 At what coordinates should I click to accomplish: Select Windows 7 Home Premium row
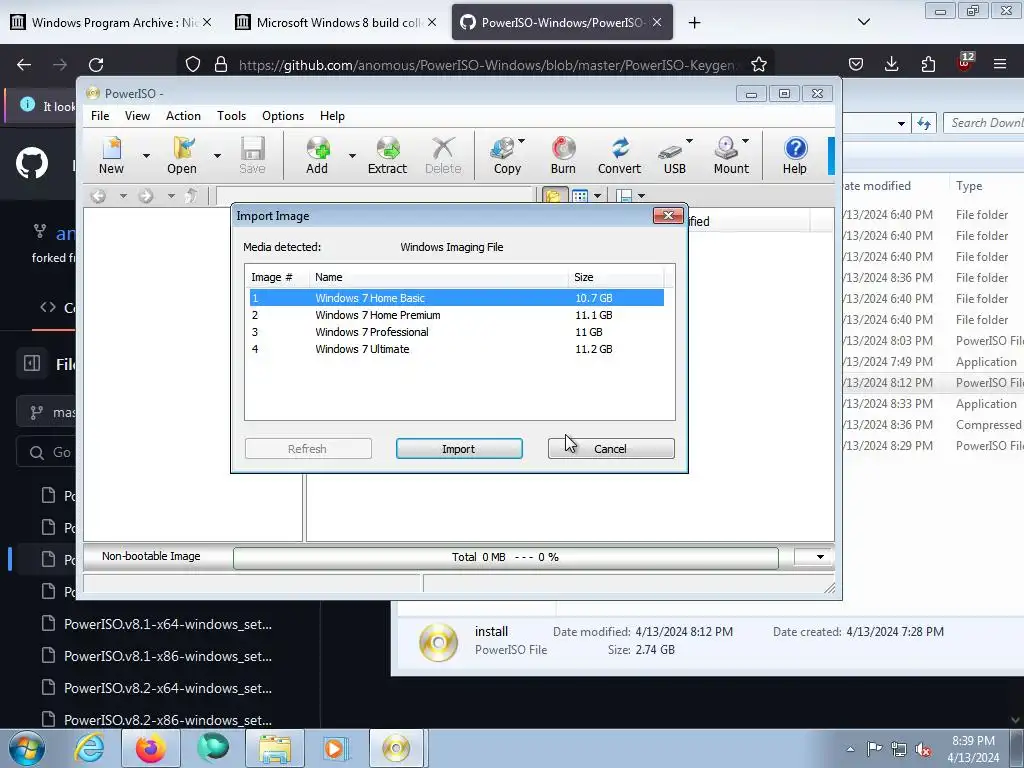[x=456, y=315]
